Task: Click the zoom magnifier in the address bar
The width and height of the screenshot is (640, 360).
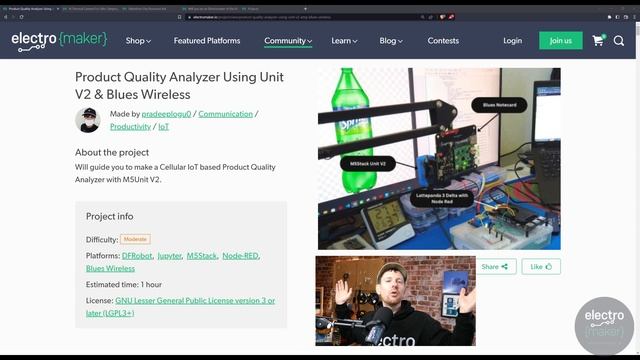Action: [422, 17]
